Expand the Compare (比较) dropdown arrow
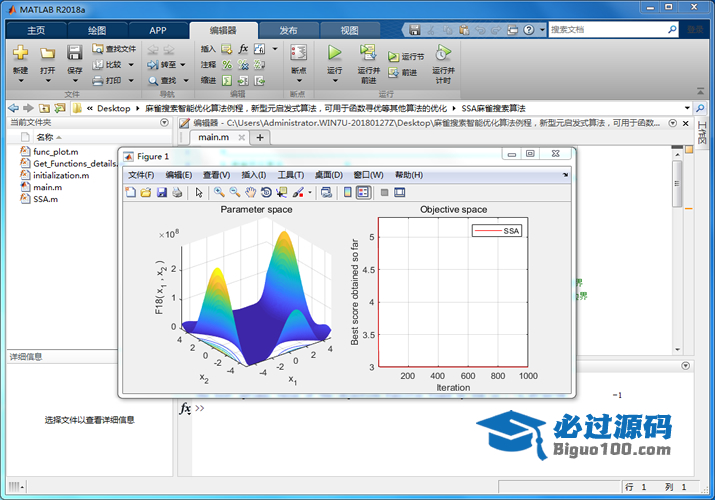The width and height of the screenshot is (715, 500). (x=131, y=65)
